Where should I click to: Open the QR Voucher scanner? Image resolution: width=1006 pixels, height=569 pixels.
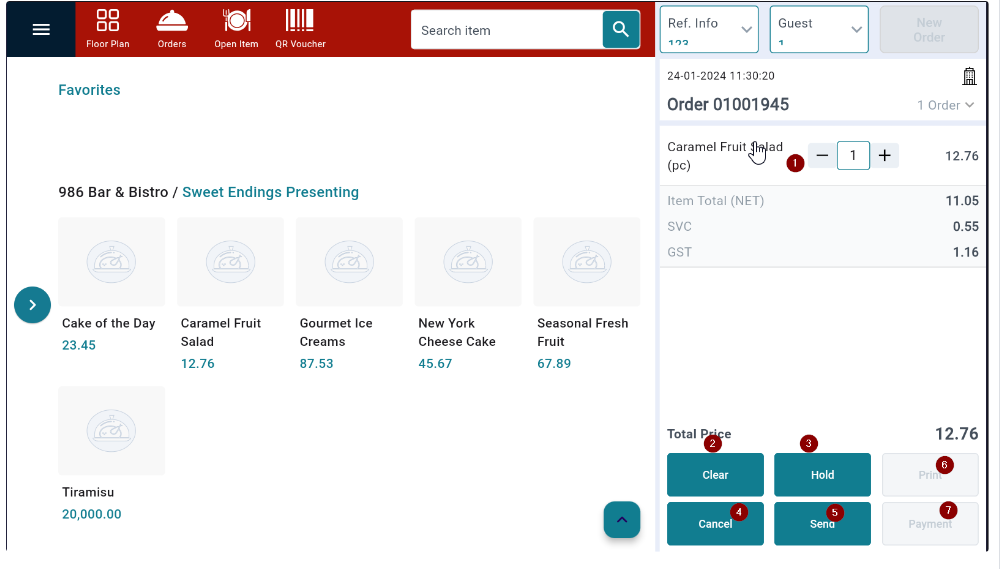click(x=300, y=30)
